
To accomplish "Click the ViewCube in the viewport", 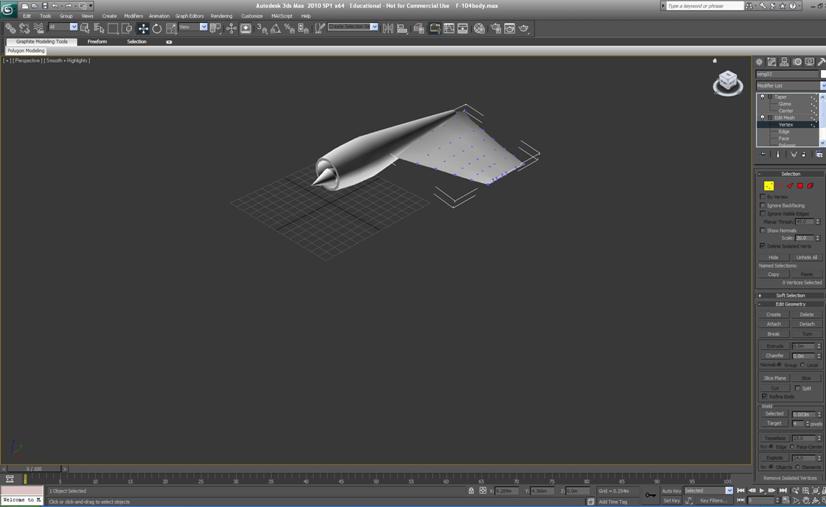I will 728,83.
